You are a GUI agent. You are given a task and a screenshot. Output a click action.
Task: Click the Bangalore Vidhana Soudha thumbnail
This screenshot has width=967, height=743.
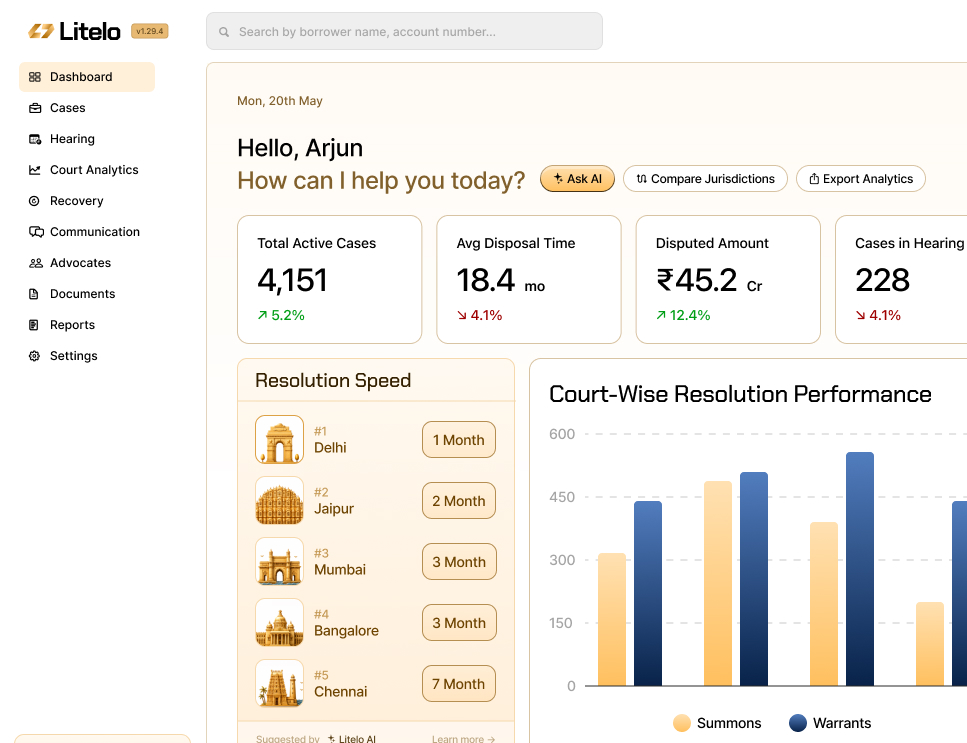tap(279, 623)
